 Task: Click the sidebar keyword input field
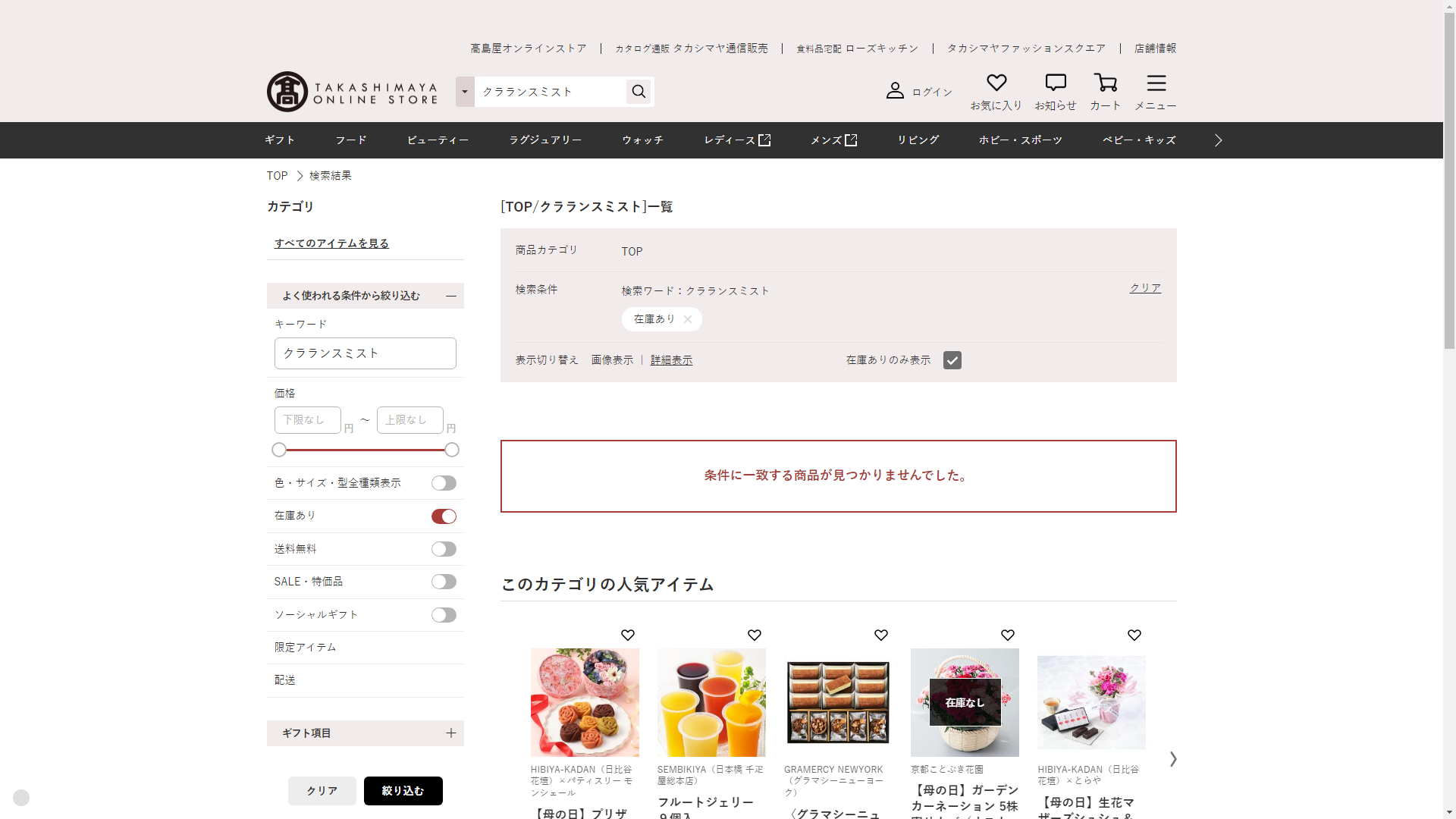click(365, 353)
